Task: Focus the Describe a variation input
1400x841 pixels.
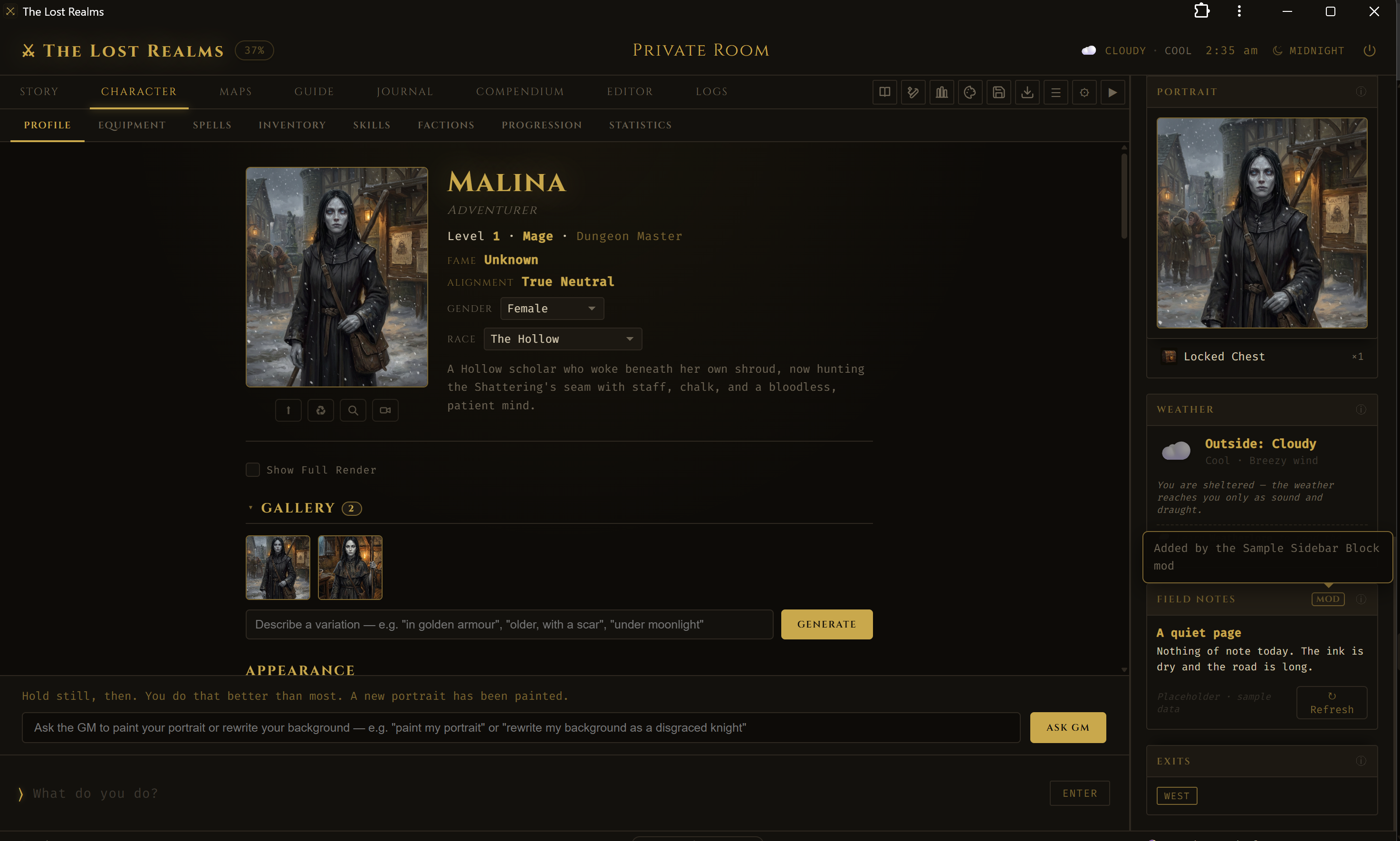Action: tap(510, 625)
